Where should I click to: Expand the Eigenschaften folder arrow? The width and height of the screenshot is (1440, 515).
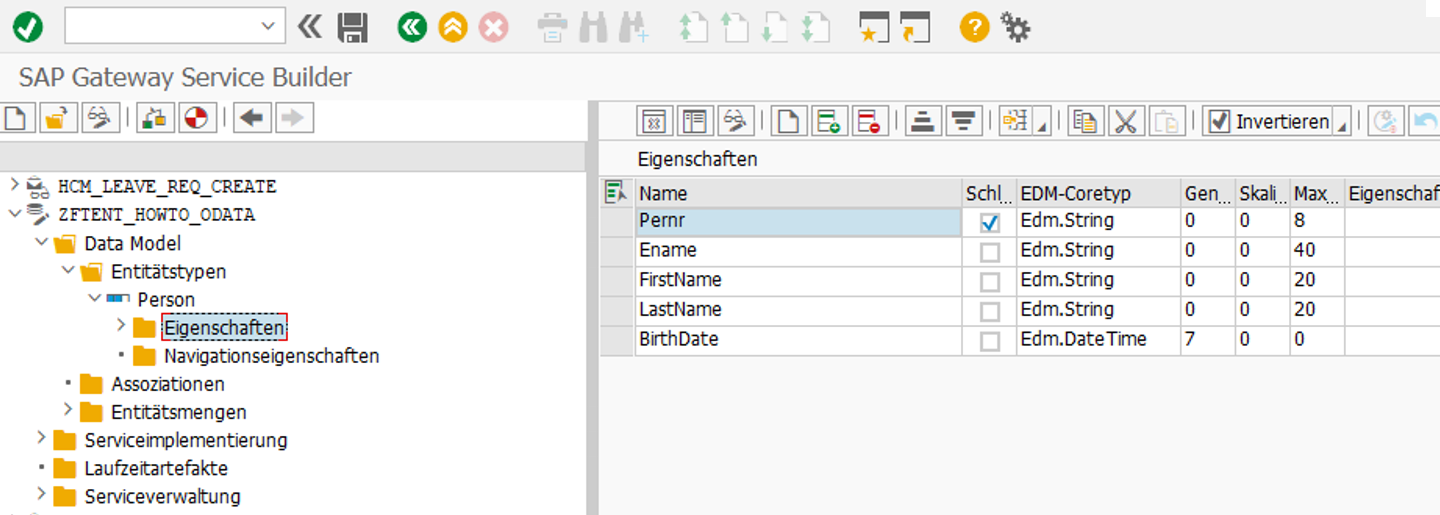121,326
